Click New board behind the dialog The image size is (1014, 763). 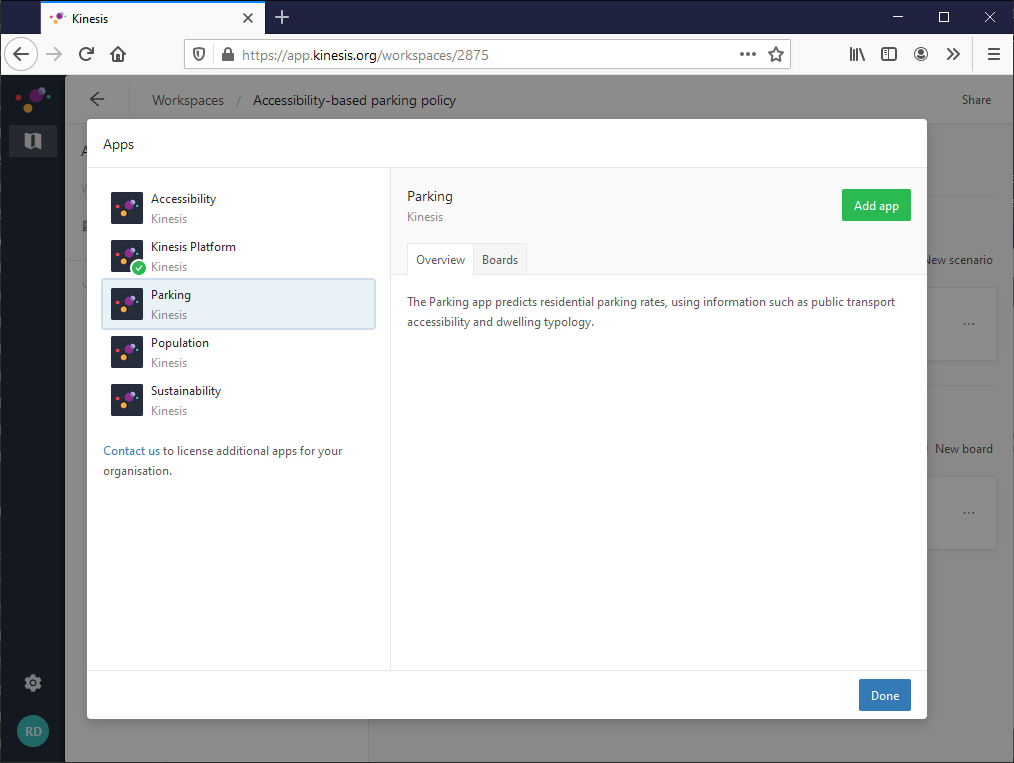[x=963, y=449]
